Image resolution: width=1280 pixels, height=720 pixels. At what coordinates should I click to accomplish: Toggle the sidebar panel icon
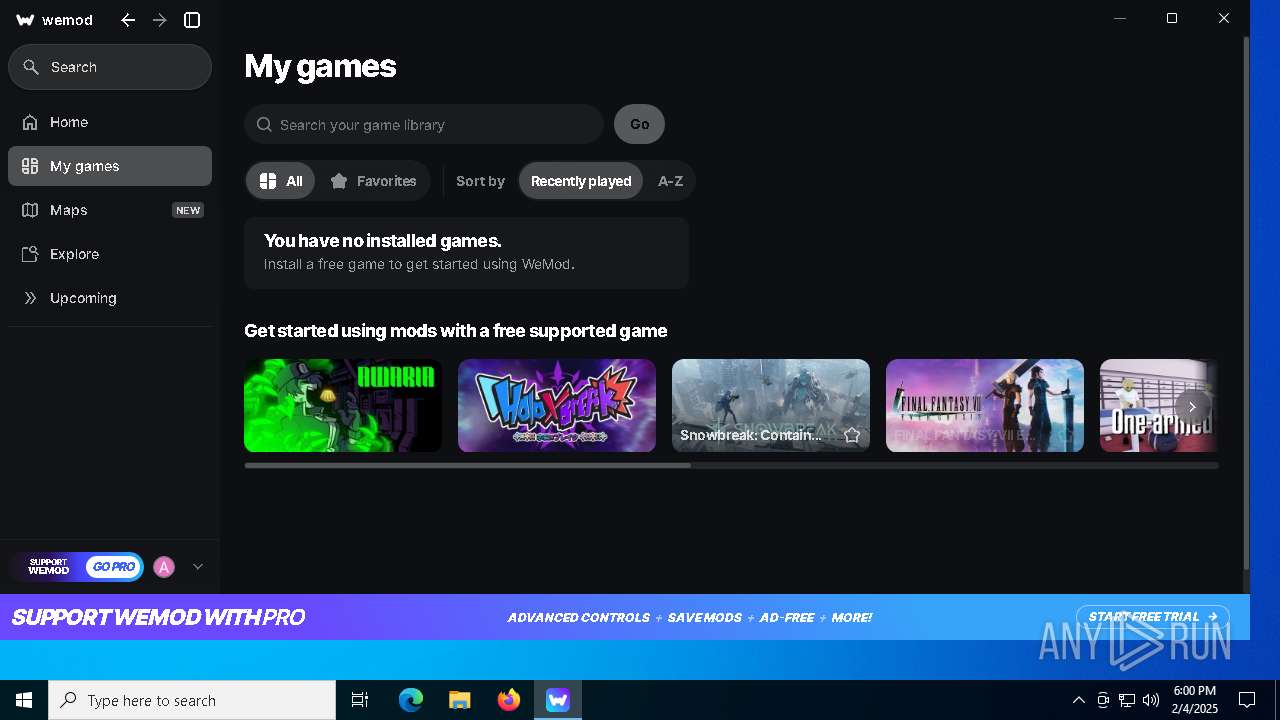(x=192, y=20)
